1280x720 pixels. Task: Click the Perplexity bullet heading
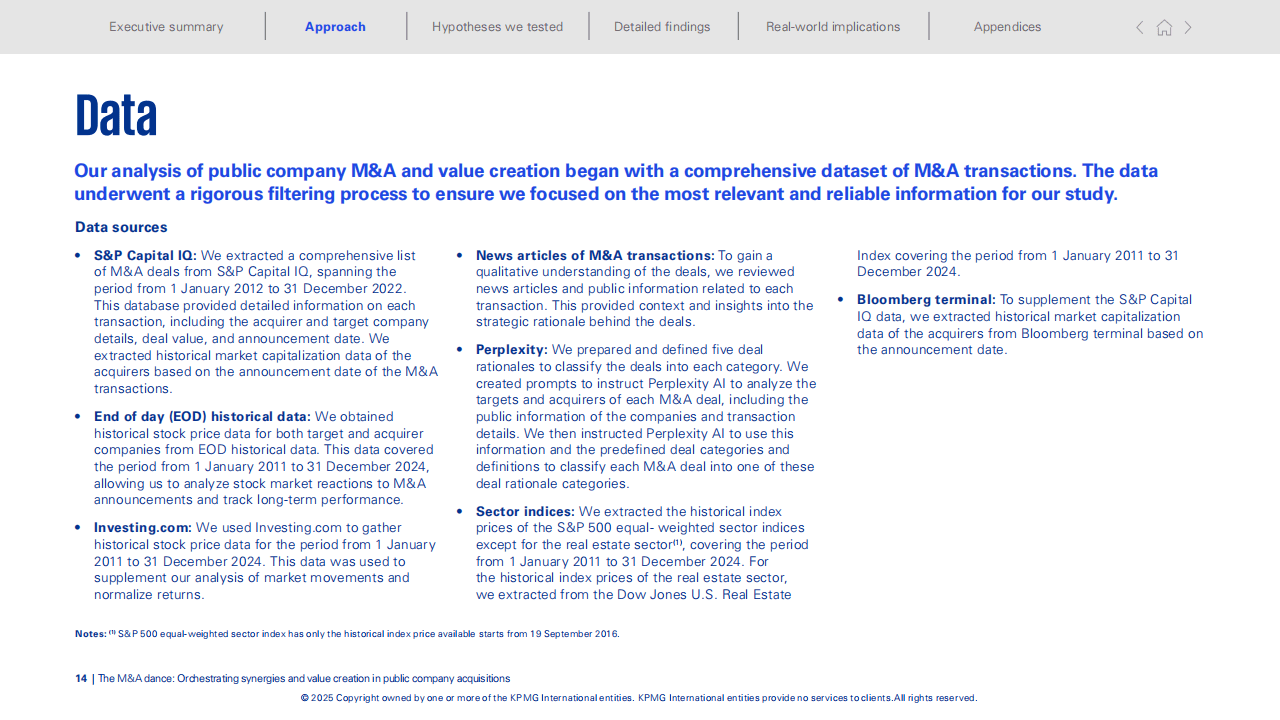click(511, 349)
